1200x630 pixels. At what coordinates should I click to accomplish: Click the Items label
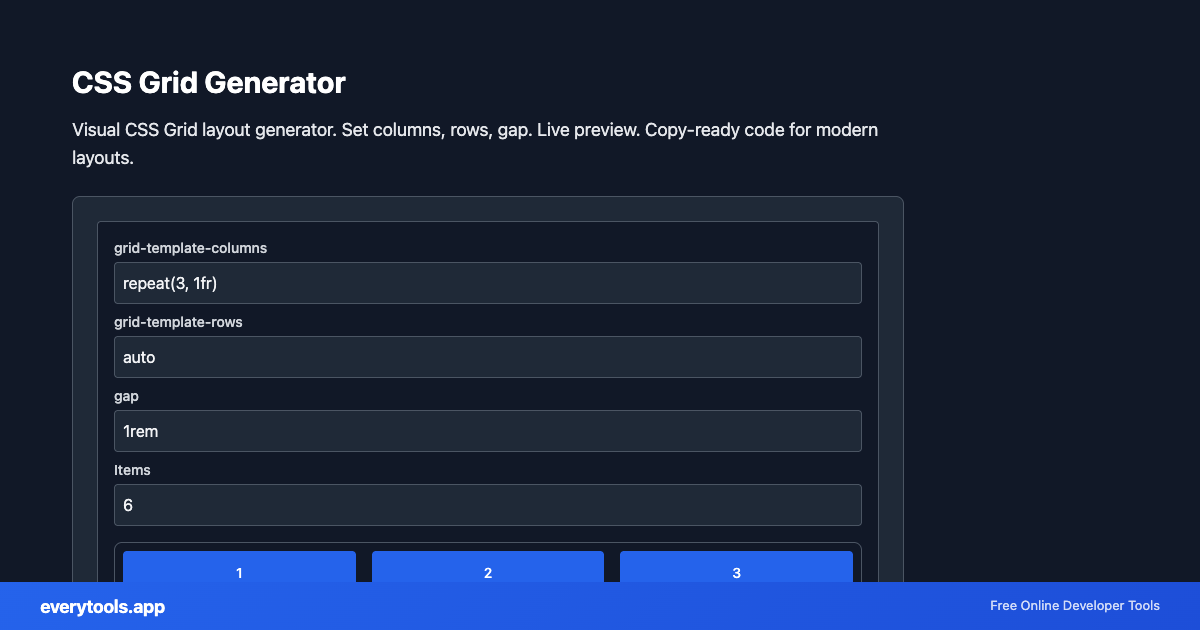[x=133, y=470]
